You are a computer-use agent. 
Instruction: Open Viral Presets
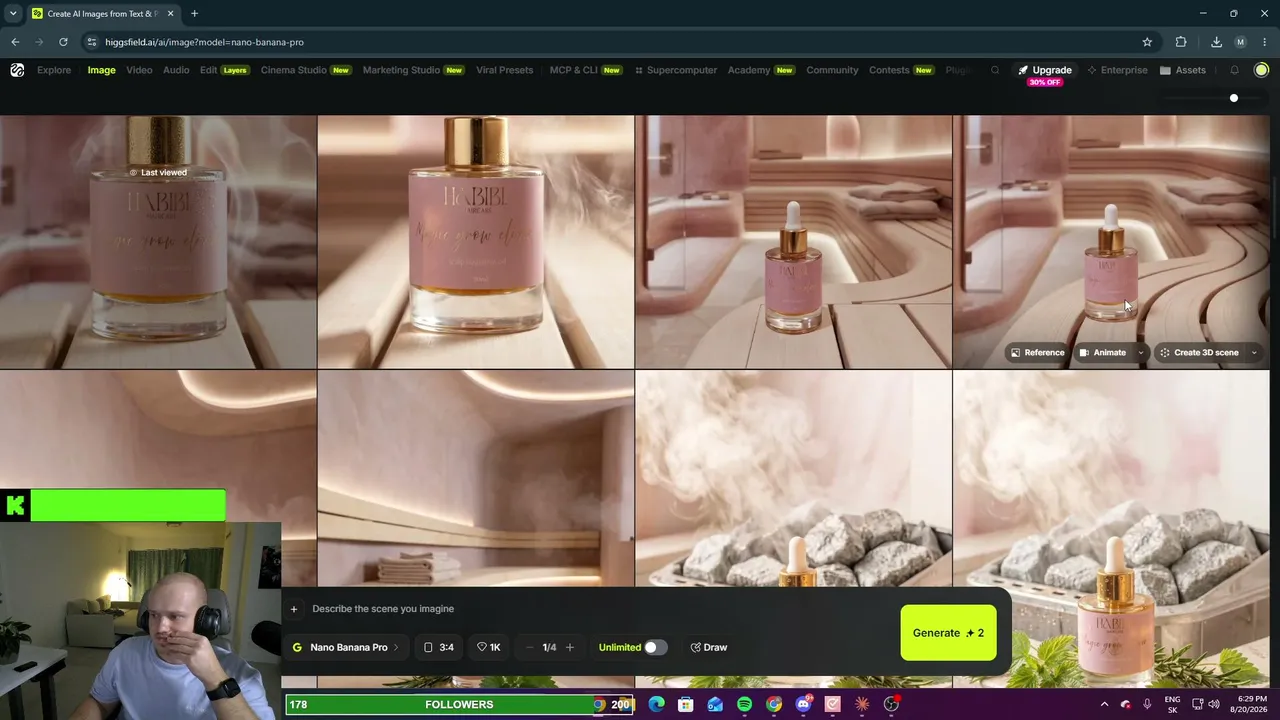pyautogui.click(x=504, y=70)
